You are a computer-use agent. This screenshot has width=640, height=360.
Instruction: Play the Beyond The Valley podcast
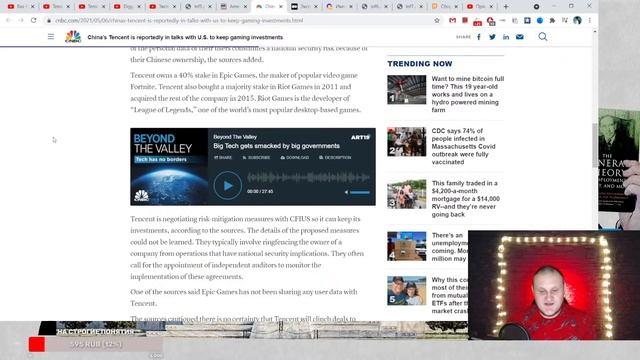(x=227, y=186)
